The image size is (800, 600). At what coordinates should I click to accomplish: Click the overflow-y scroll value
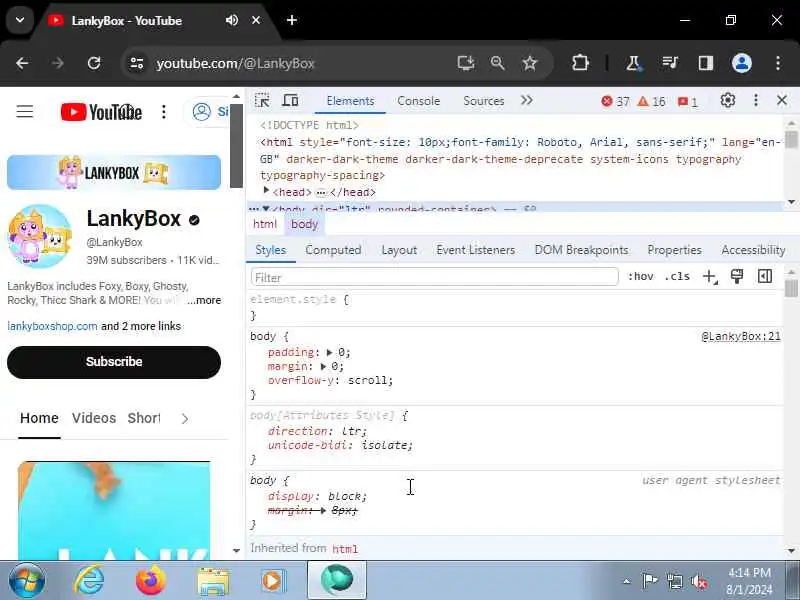click(x=369, y=381)
